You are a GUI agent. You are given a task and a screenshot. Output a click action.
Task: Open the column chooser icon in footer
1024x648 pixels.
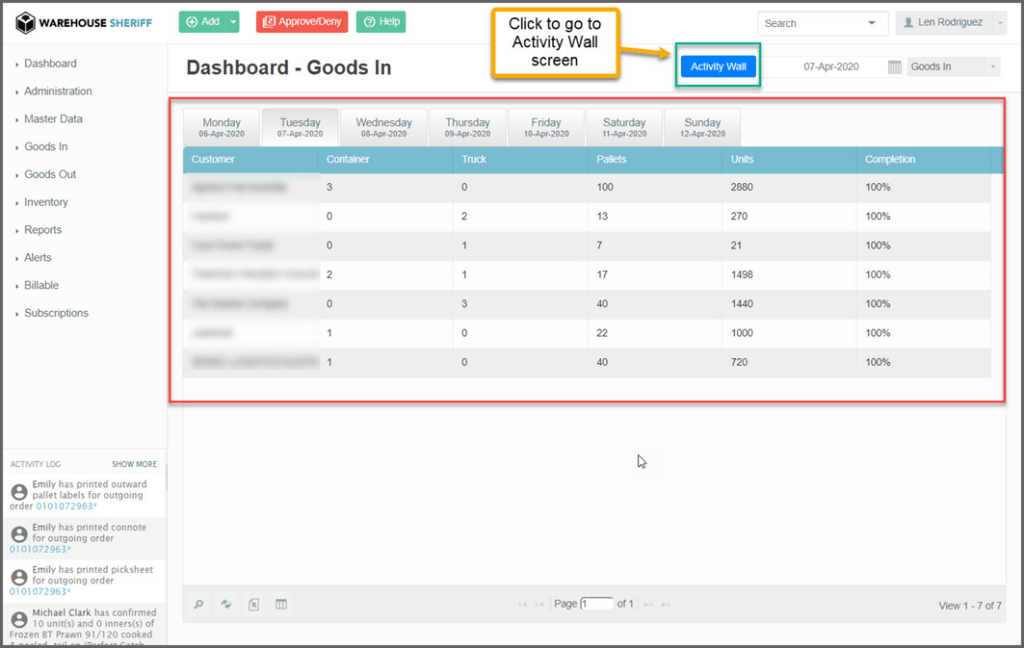tap(281, 604)
